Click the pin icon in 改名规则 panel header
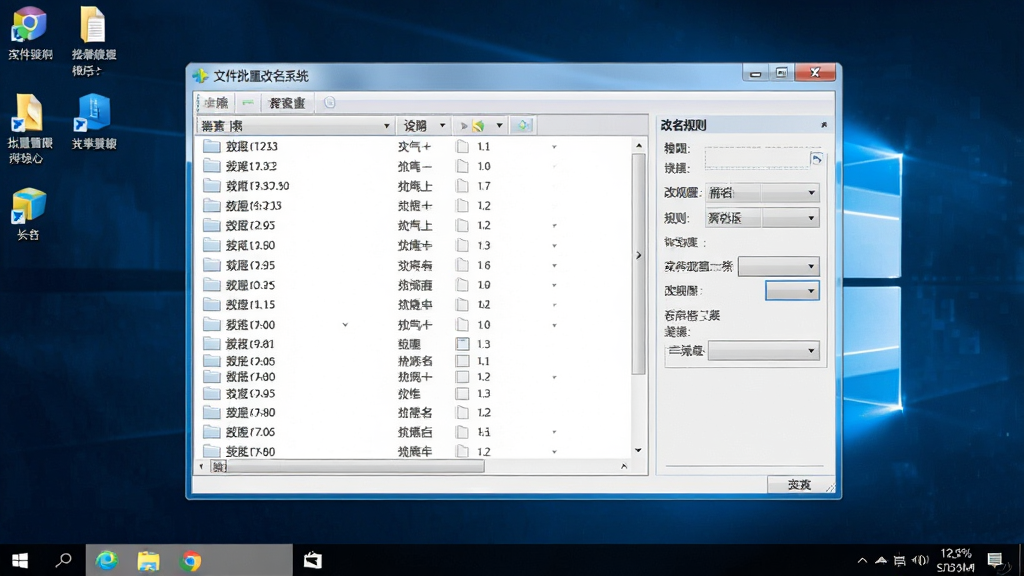Screen dimensions: 1024x576 click(x=824, y=125)
